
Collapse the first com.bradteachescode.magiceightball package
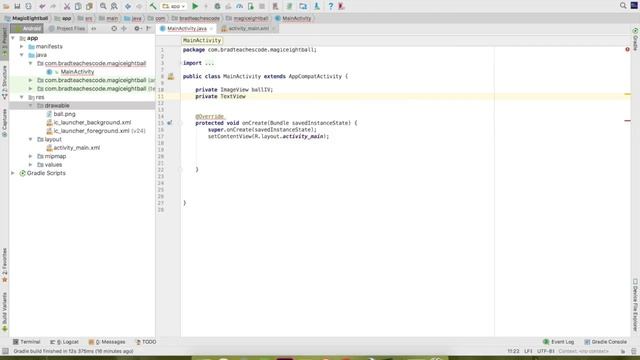[31, 63]
